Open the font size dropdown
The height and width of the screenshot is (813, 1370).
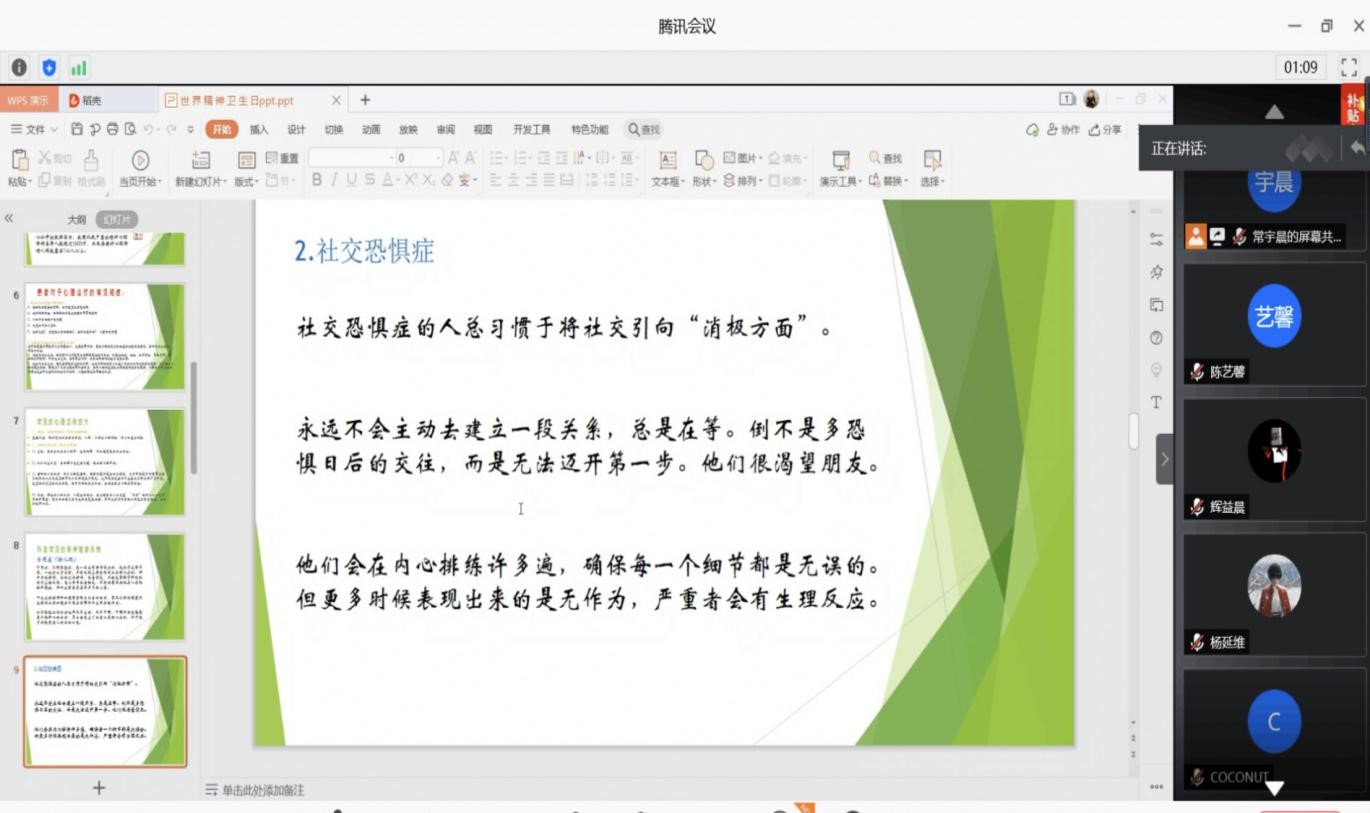click(437, 158)
